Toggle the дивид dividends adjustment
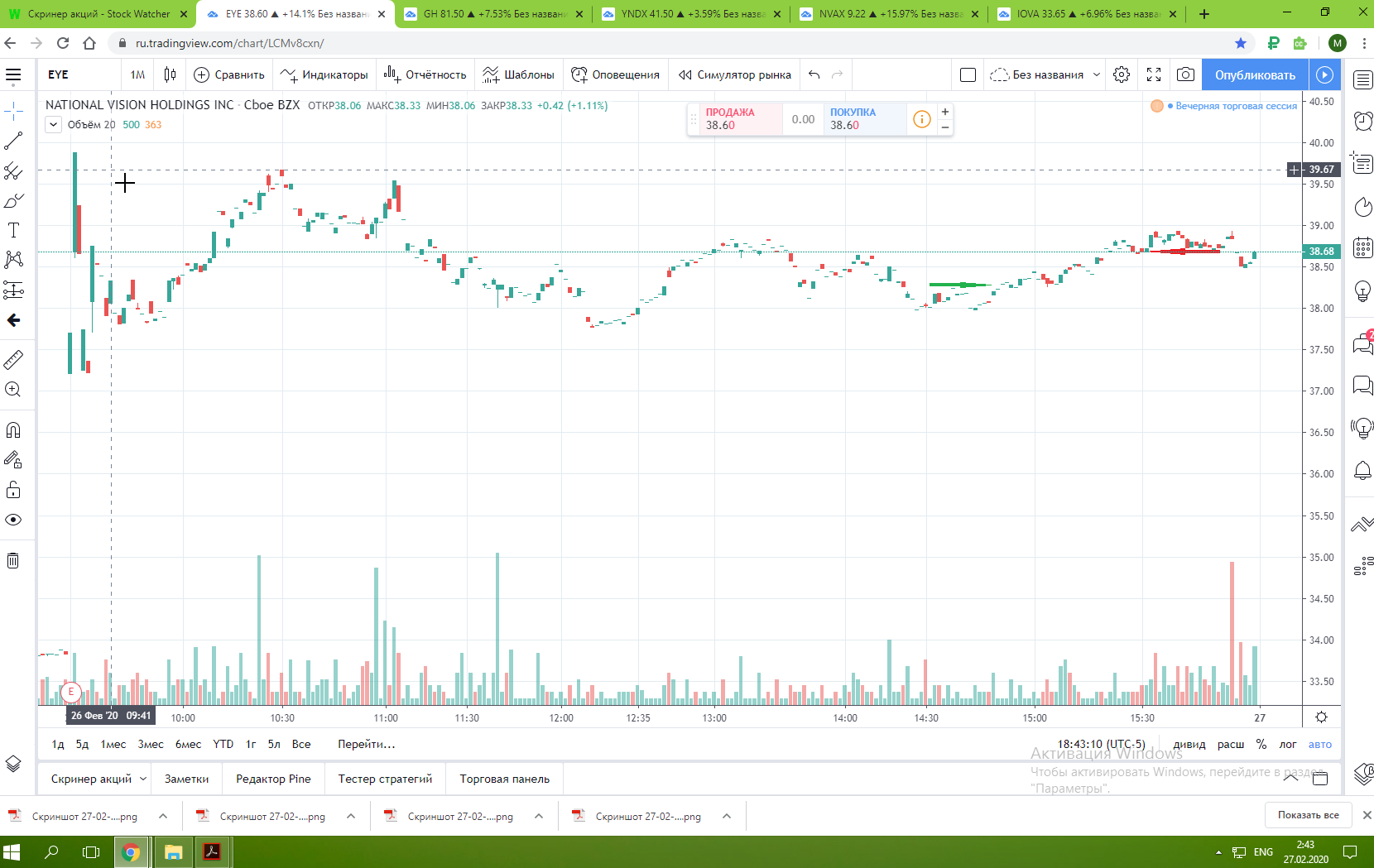Viewport: 1374px width, 868px height. (x=1189, y=744)
